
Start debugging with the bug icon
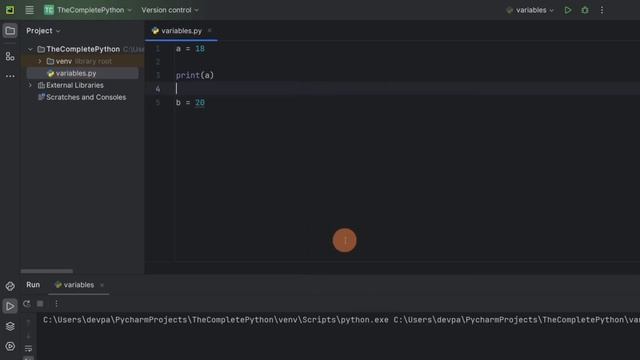point(585,10)
